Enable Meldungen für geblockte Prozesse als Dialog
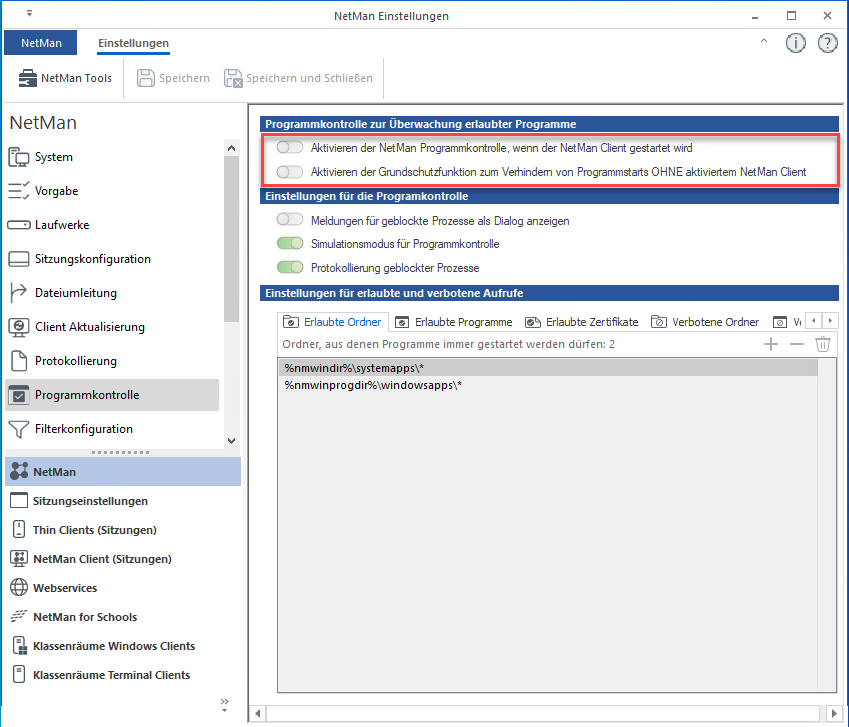 tap(290, 219)
